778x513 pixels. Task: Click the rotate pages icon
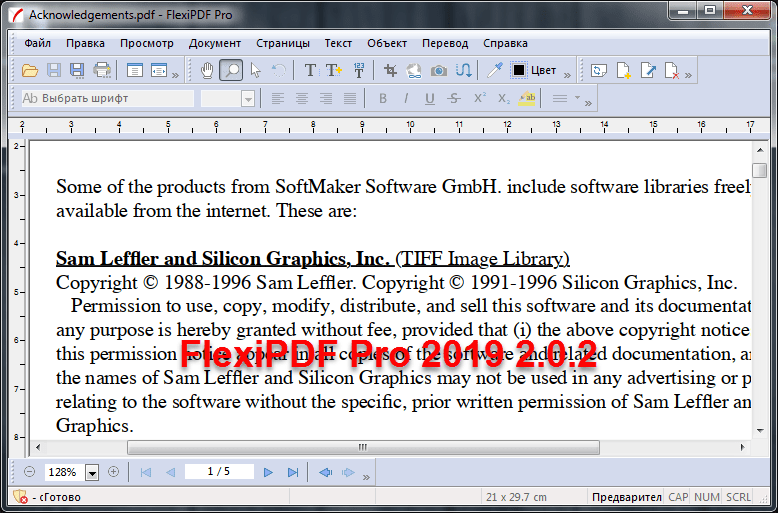(599, 70)
